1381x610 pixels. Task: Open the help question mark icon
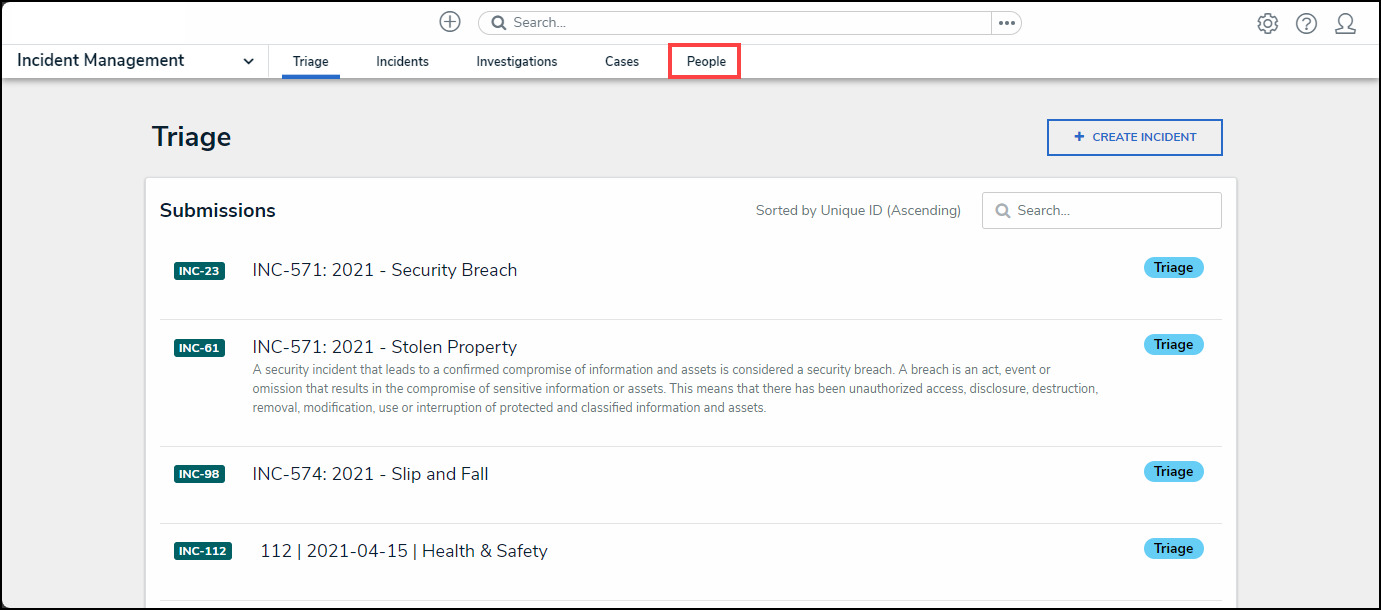pyautogui.click(x=1306, y=24)
